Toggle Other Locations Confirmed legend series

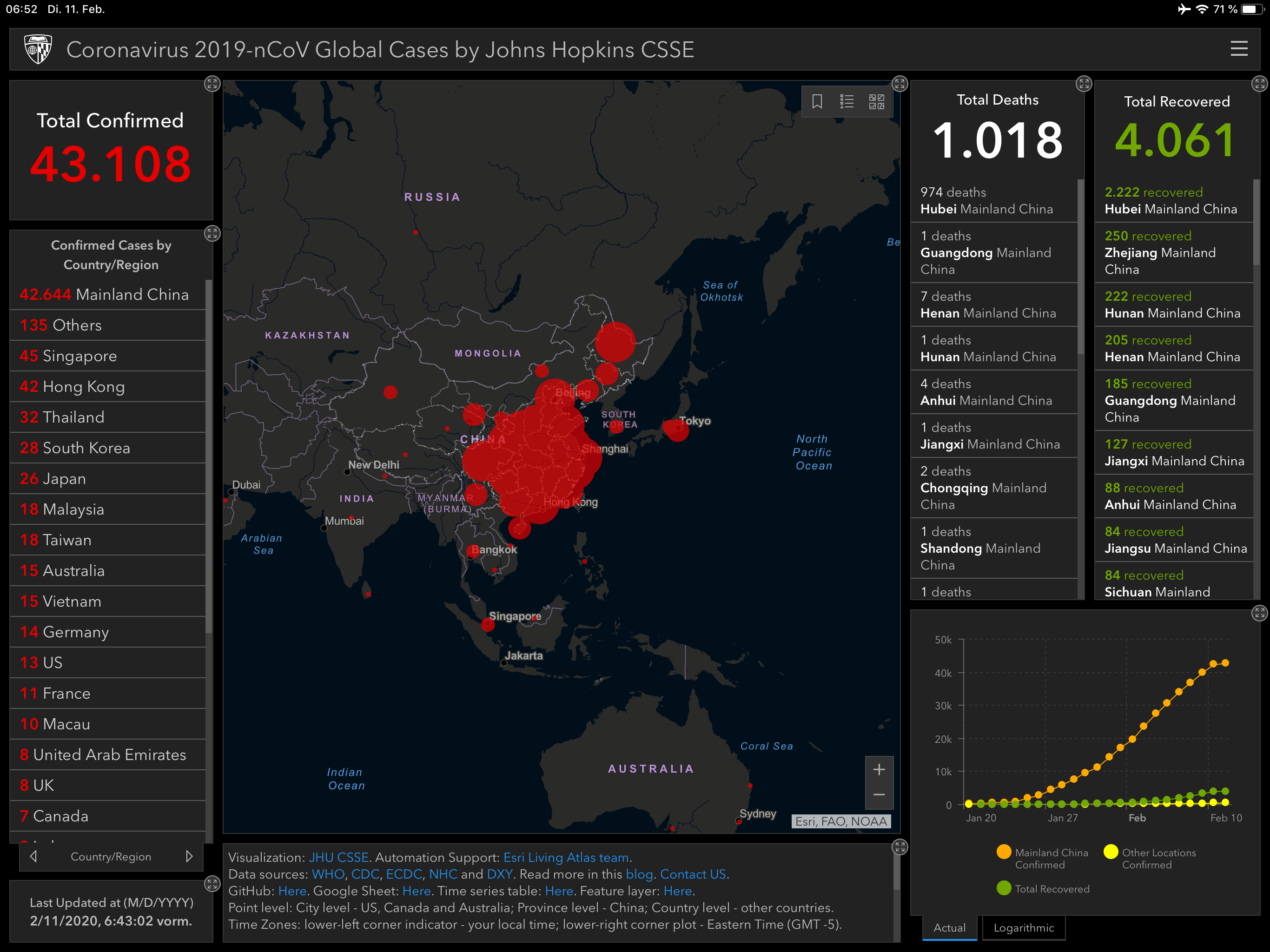[x=1150, y=859]
